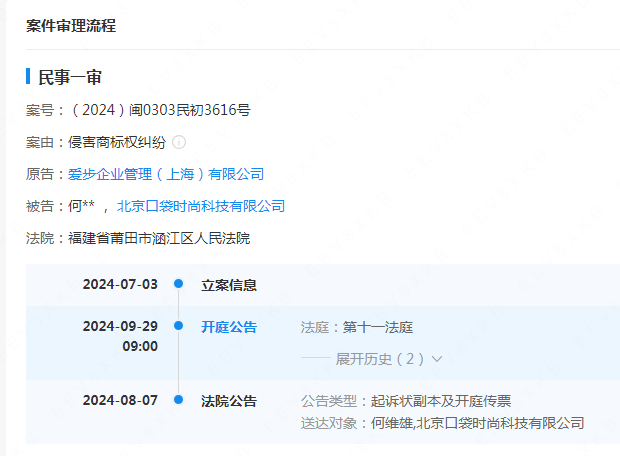Open plaintiff link 爱步企业管理（上海）有限公司
The image size is (620, 456).
tap(166, 174)
